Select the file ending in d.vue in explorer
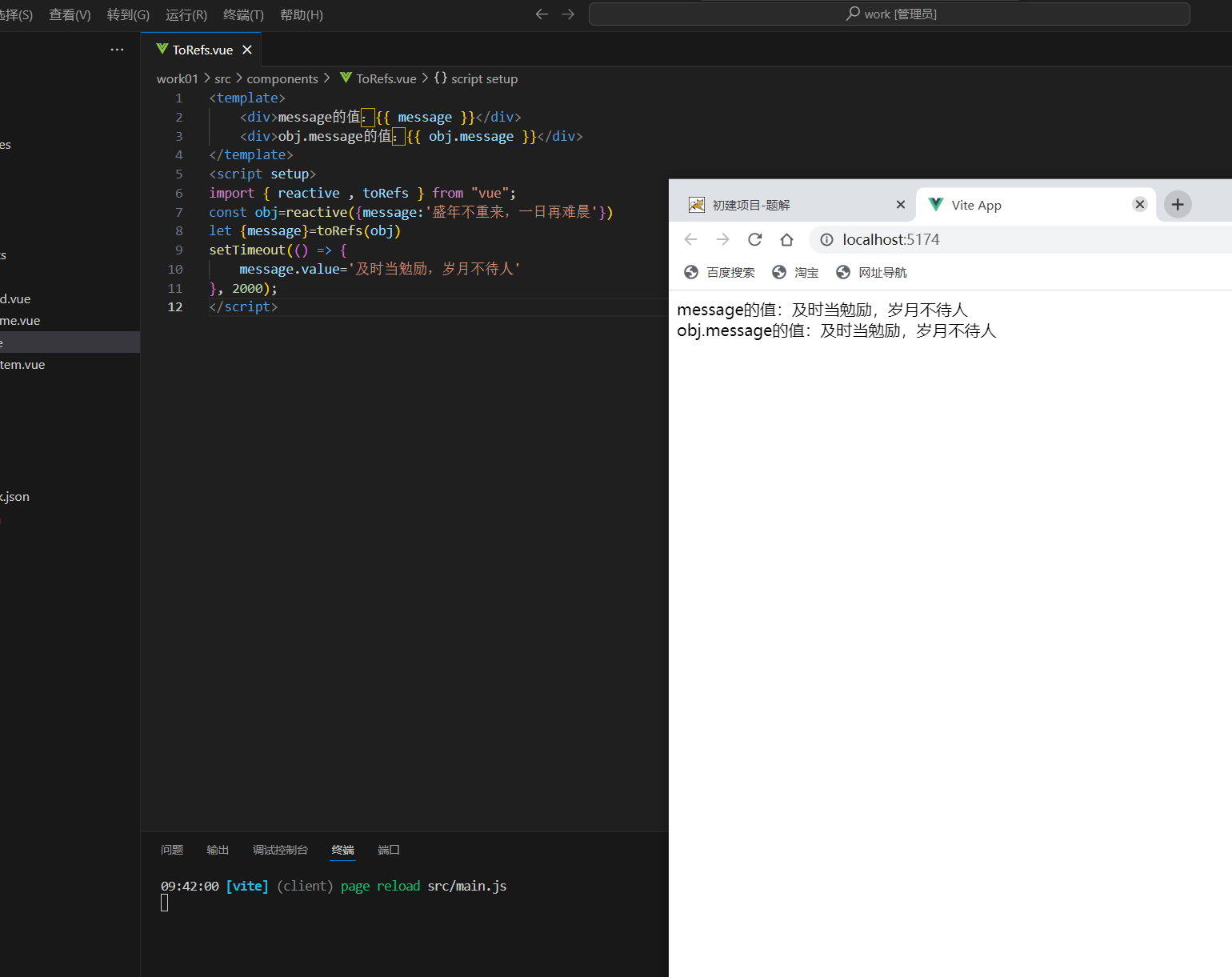 (x=70, y=298)
